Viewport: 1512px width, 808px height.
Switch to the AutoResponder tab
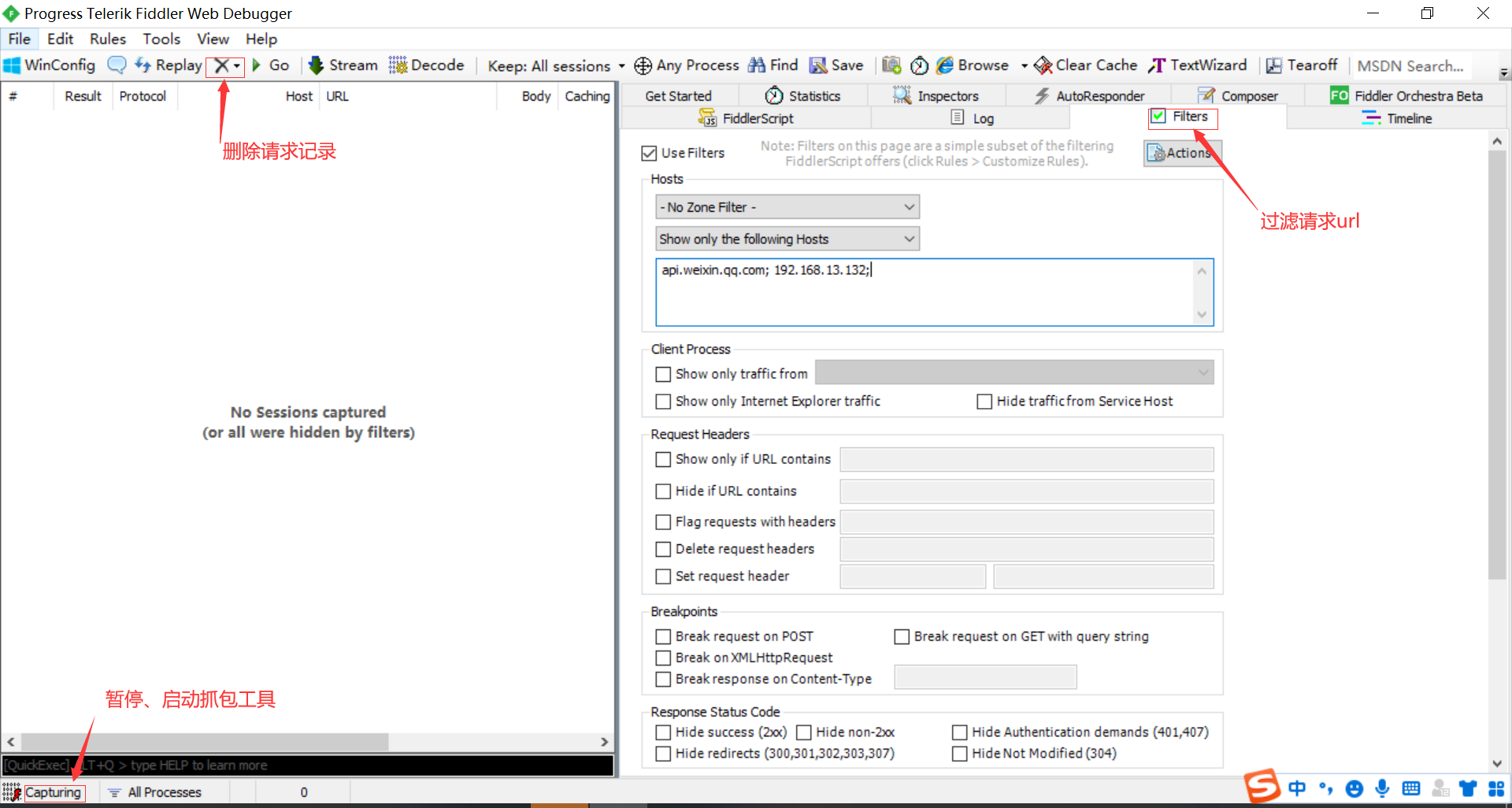[1089, 95]
